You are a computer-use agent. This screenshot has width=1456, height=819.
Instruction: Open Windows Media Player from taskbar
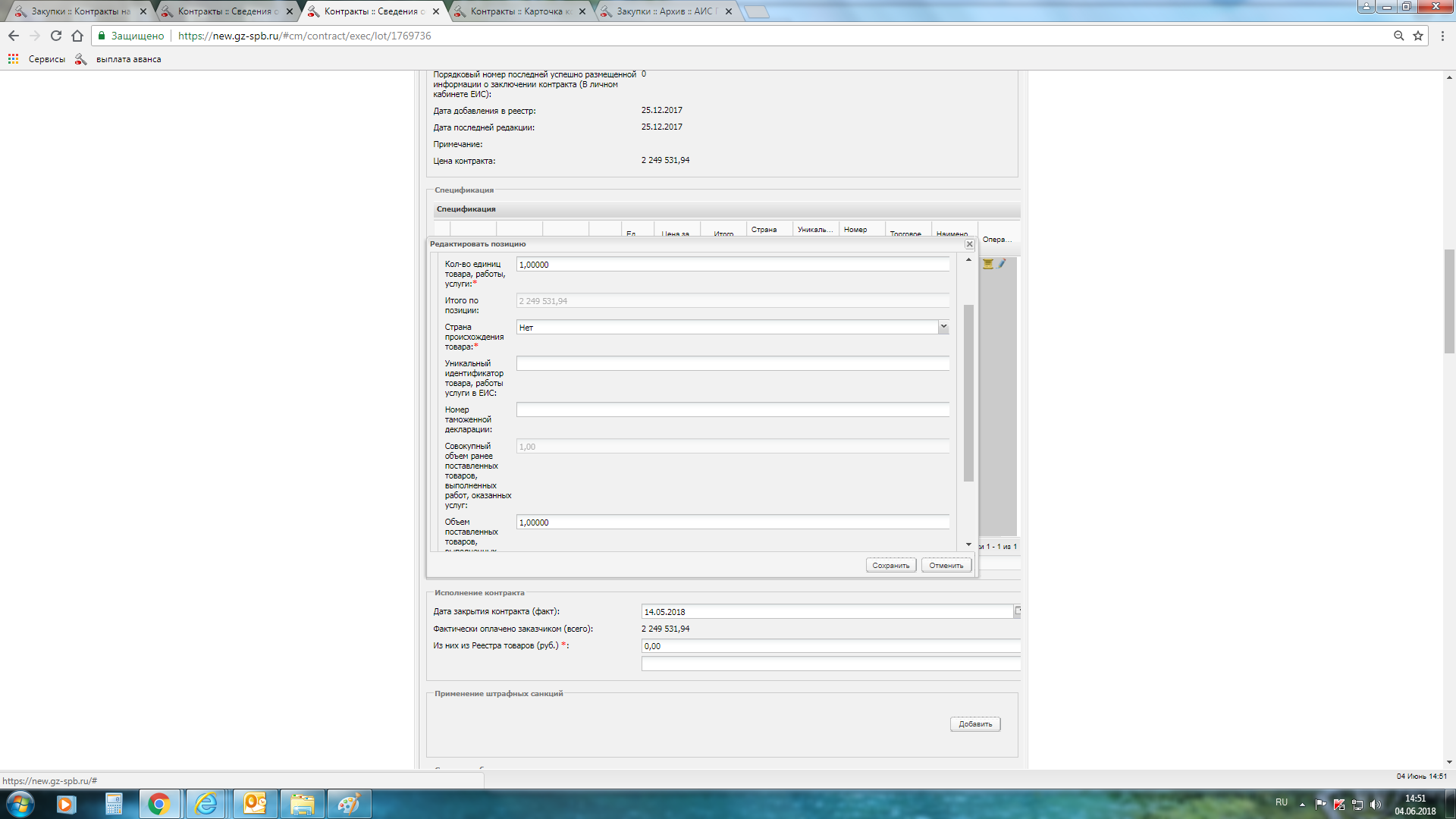click(x=66, y=804)
